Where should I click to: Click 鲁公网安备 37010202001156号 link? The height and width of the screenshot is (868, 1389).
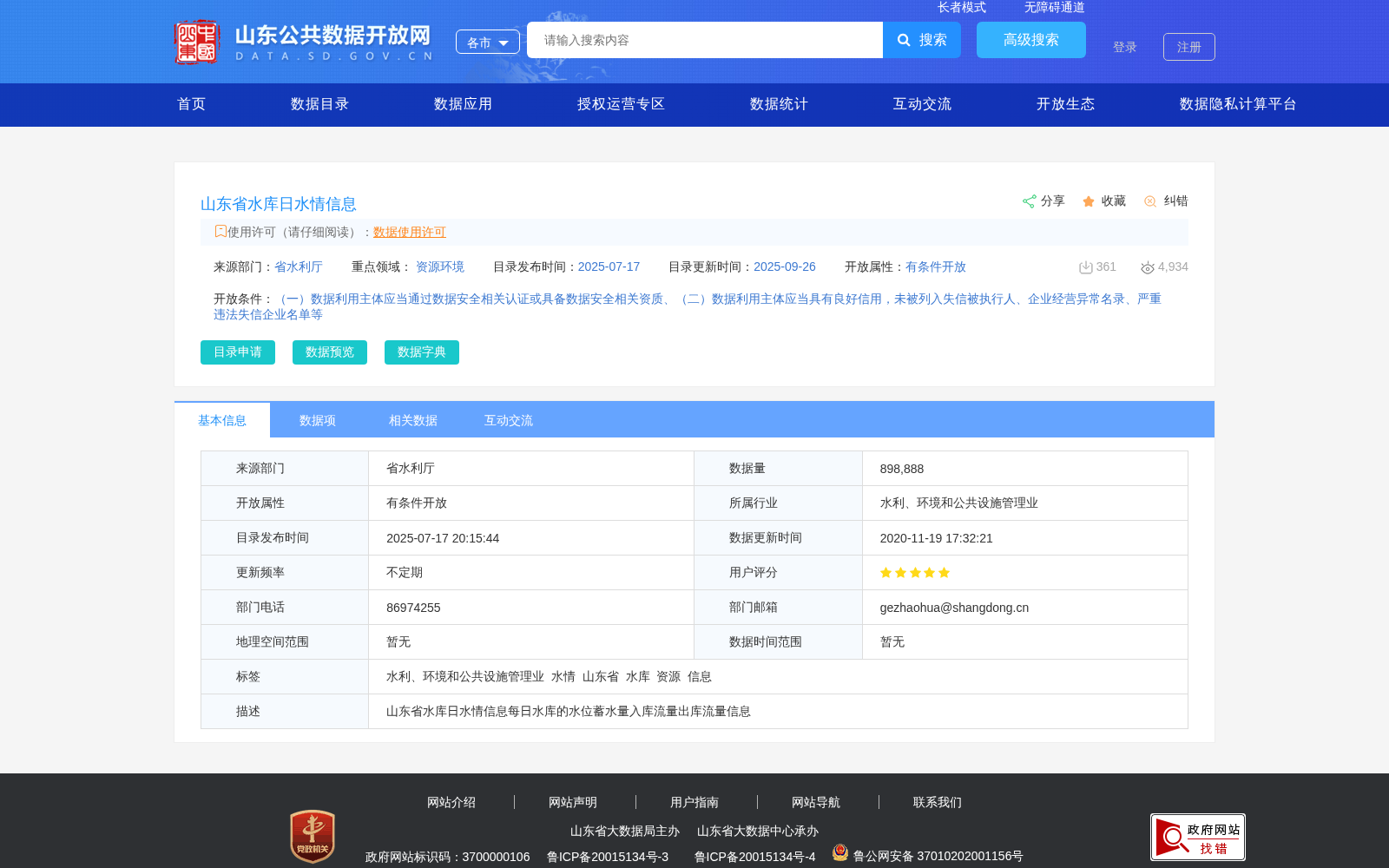938,856
